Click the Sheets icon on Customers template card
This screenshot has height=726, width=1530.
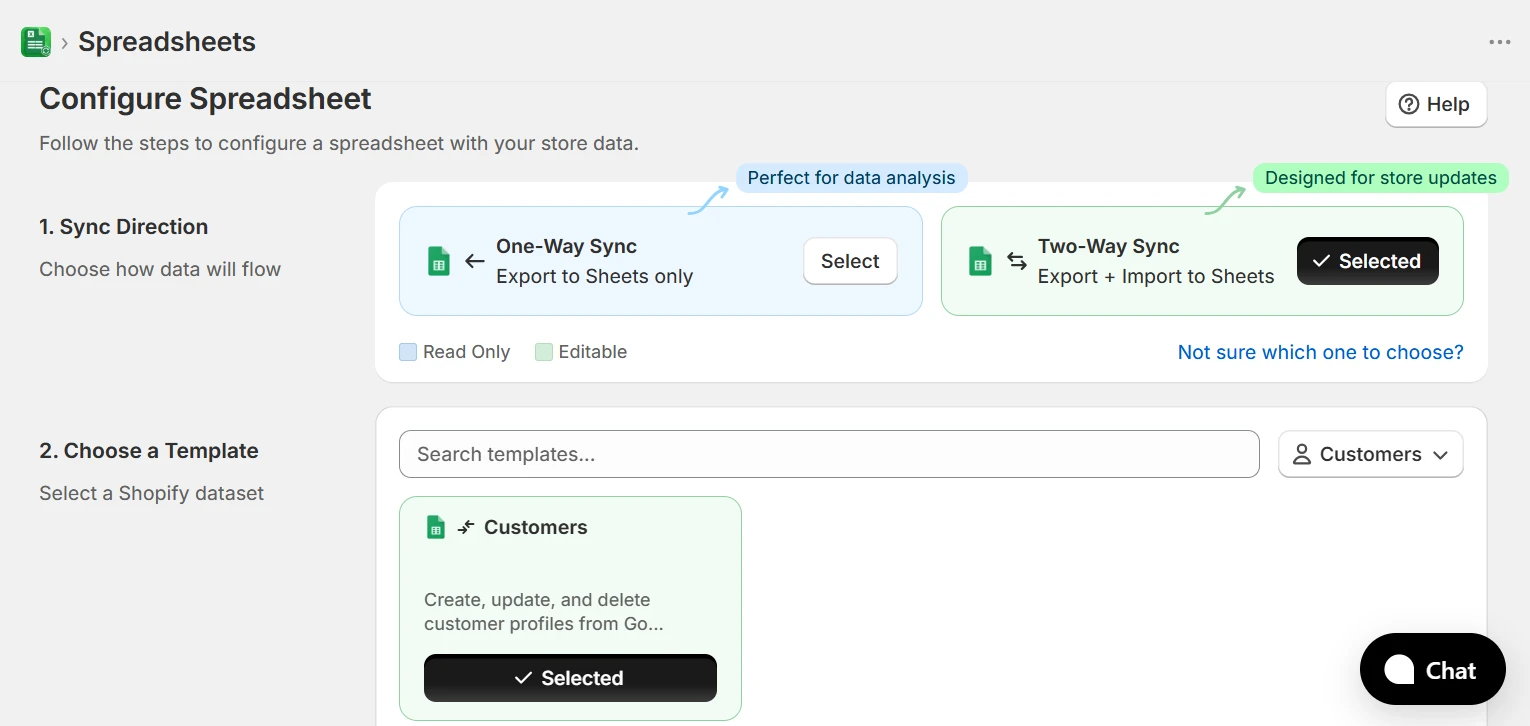435,527
